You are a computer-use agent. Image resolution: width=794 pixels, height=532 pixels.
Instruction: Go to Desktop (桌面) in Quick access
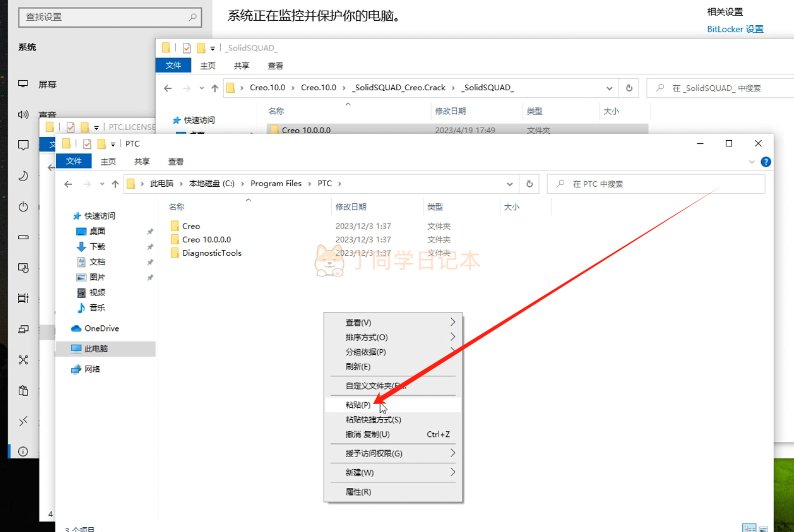(97, 231)
